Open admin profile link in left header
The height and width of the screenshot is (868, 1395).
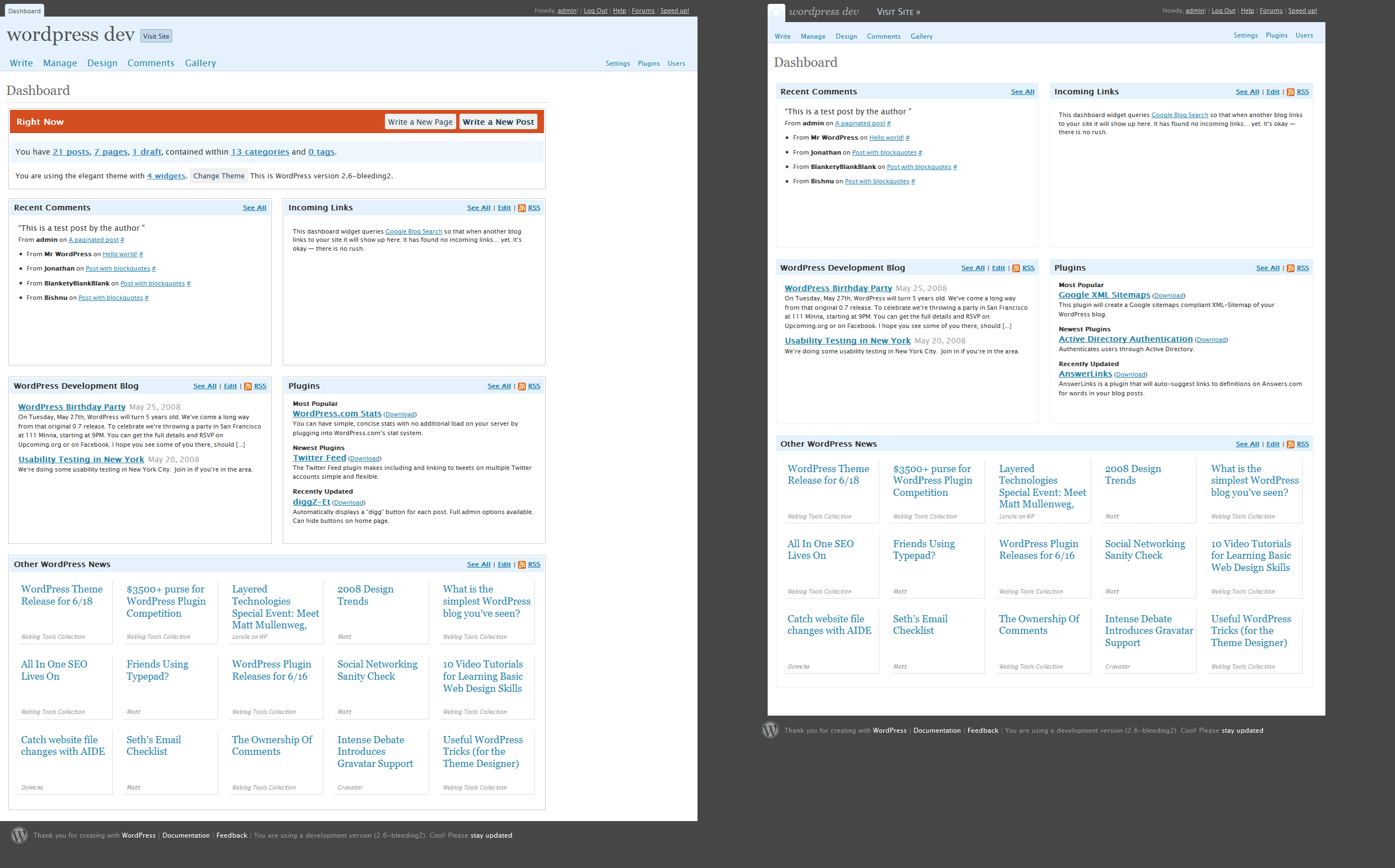(x=567, y=11)
